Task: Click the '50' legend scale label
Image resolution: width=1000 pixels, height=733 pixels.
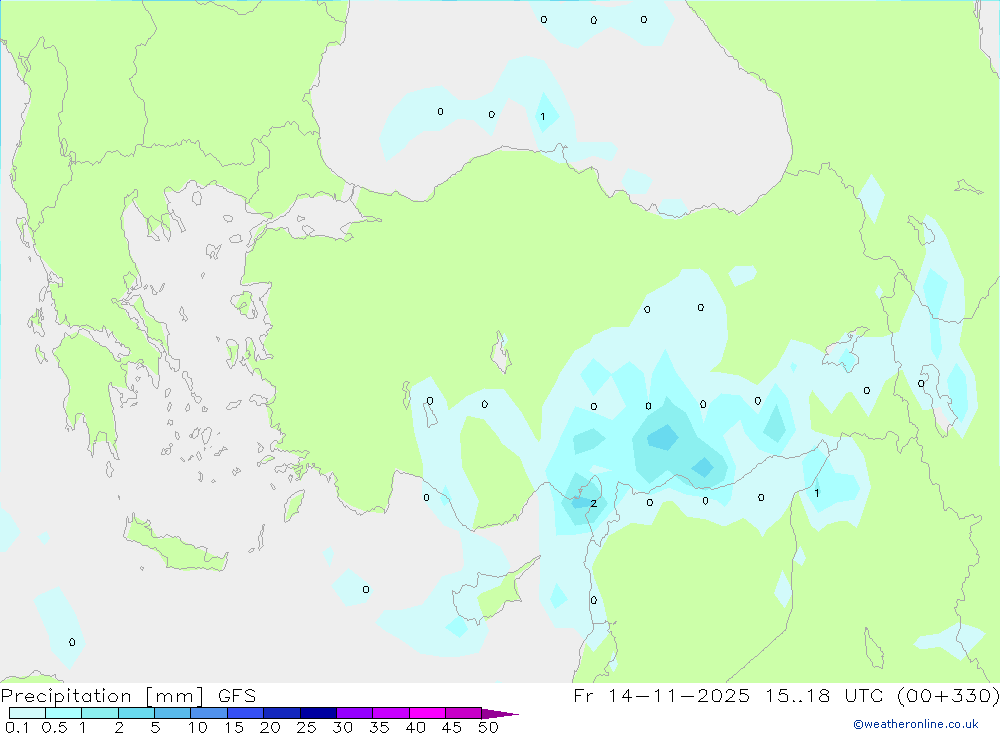Action: click(488, 727)
